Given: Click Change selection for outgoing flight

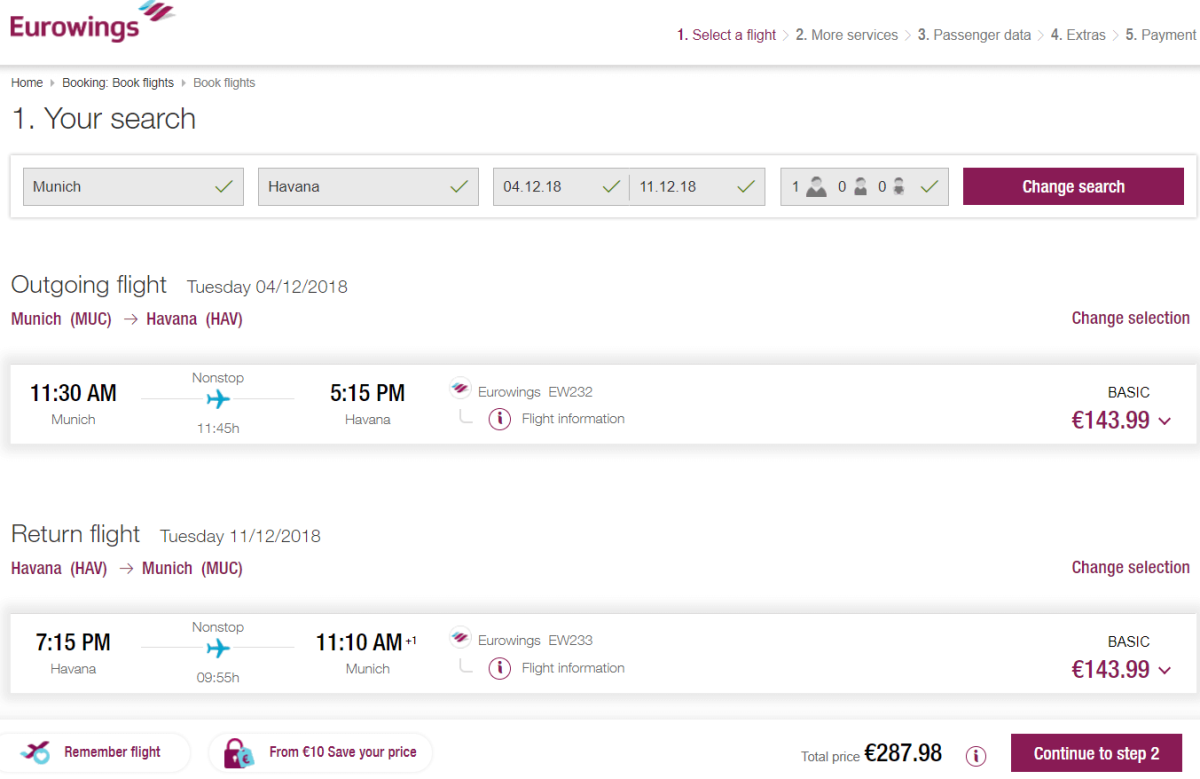Looking at the screenshot, I should [1130, 318].
